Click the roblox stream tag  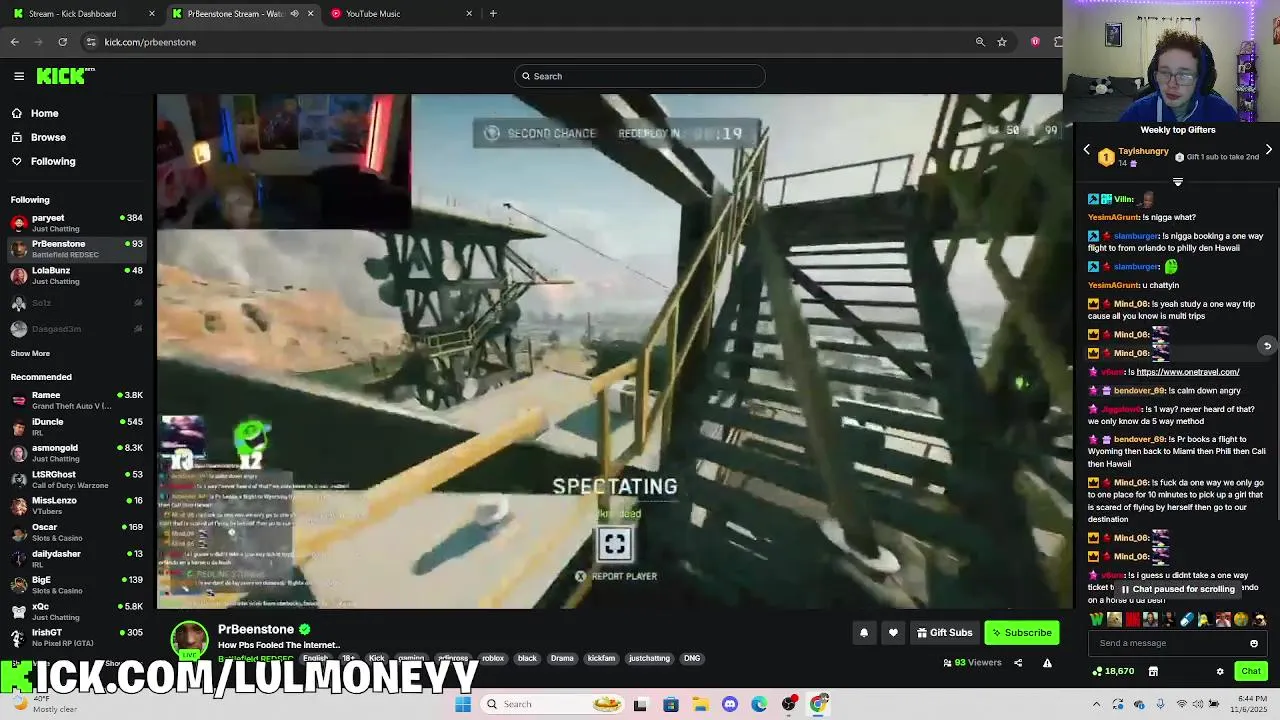[493, 659]
